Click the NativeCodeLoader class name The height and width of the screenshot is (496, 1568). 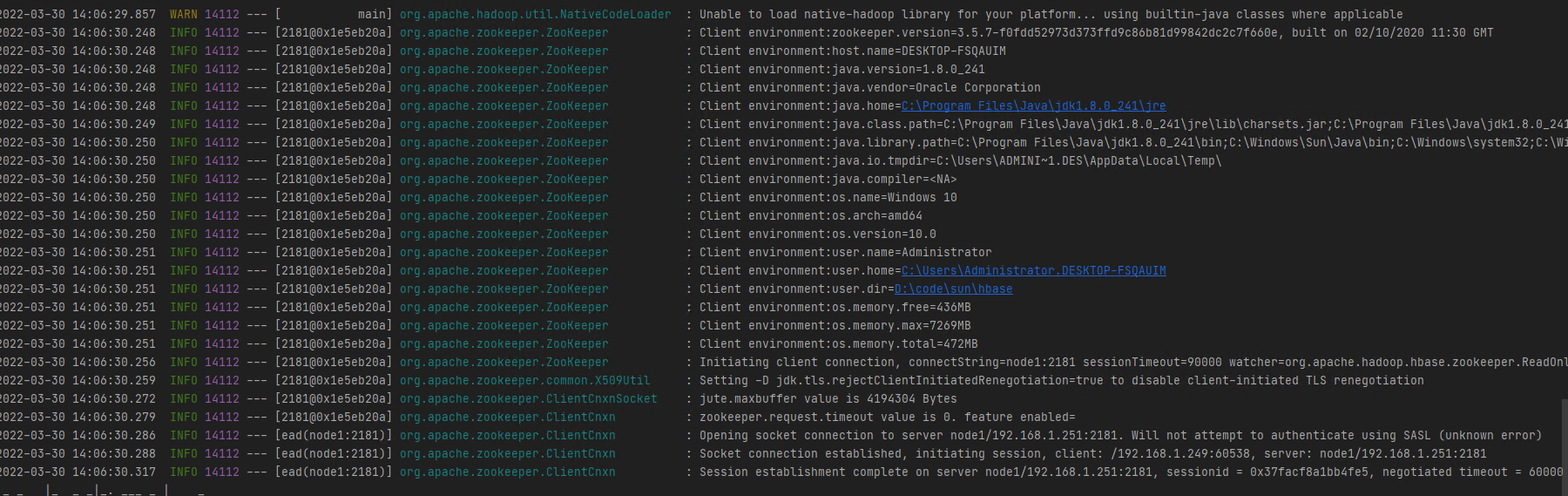535,15
